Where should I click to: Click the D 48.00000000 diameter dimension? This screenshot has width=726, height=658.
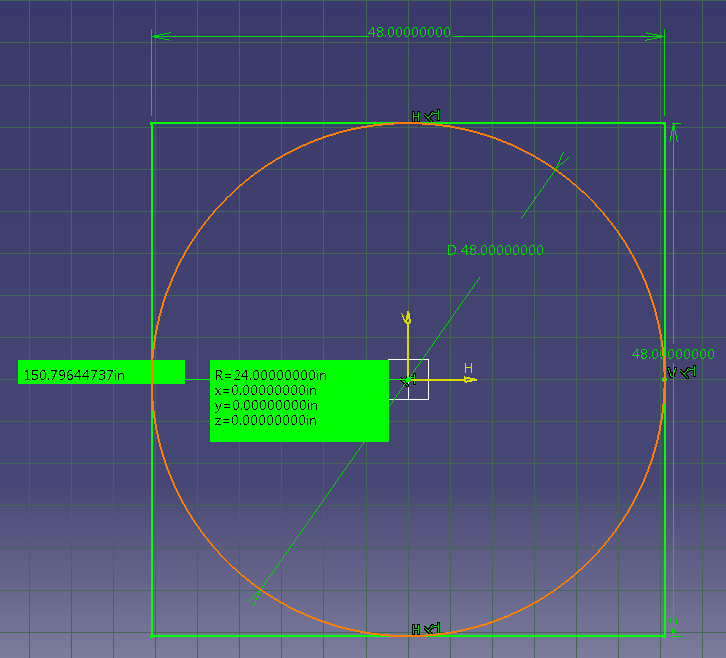(495, 250)
